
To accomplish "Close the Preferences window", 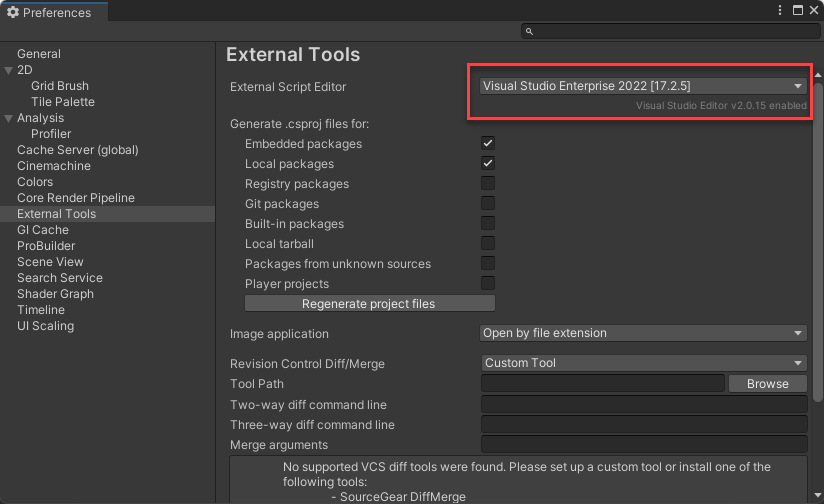I will (x=813, y=10).
